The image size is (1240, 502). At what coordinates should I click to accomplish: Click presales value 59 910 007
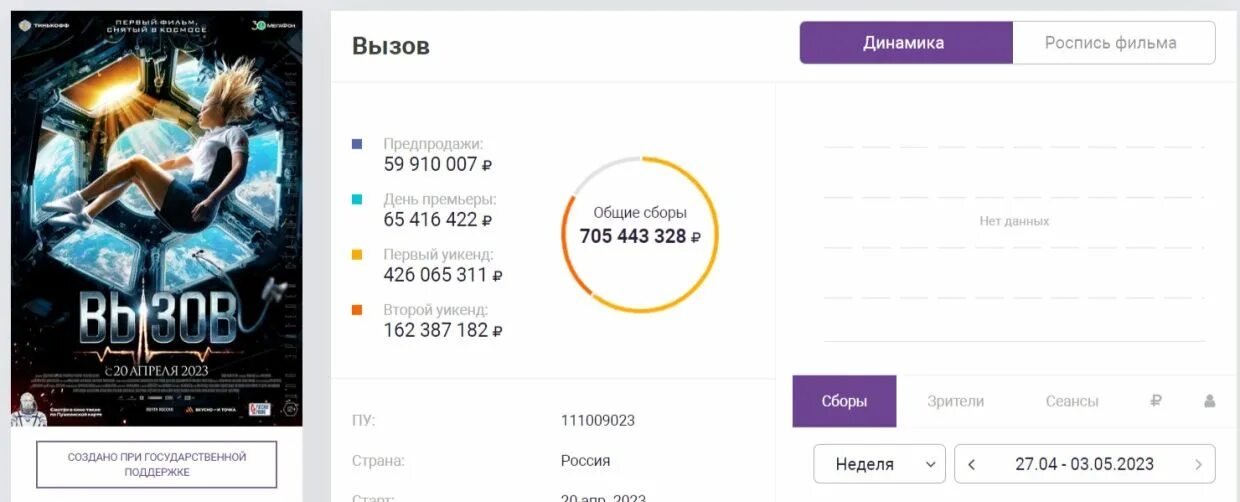tap(438, 164)
